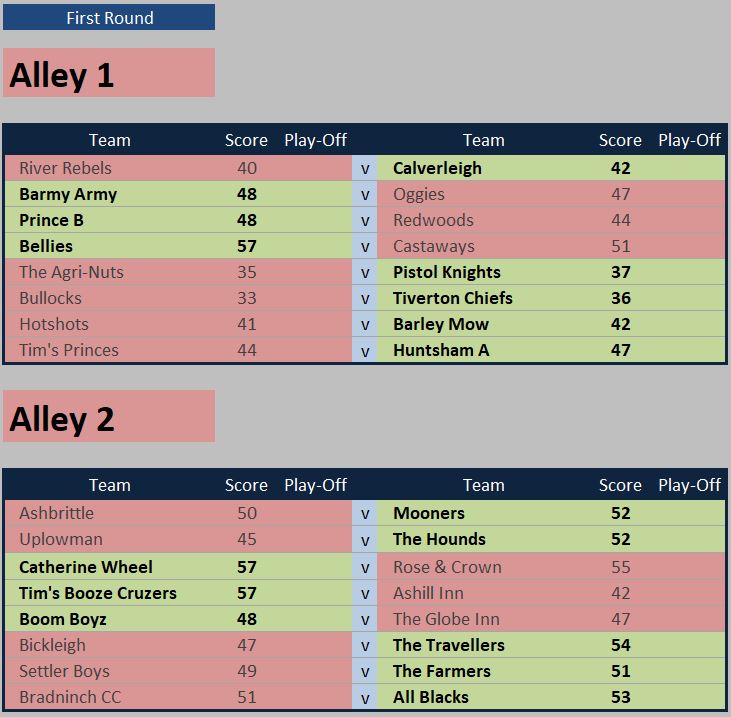Select Calverleigh's score of 42
Image resolution: width=731 pixels, height=717 pixels.
pos(620,168)
